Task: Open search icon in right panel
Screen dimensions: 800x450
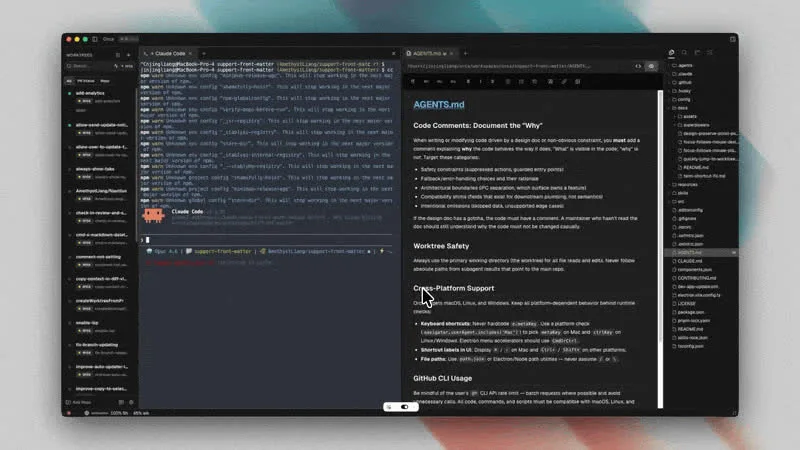Action: click(x=684, y=53)
